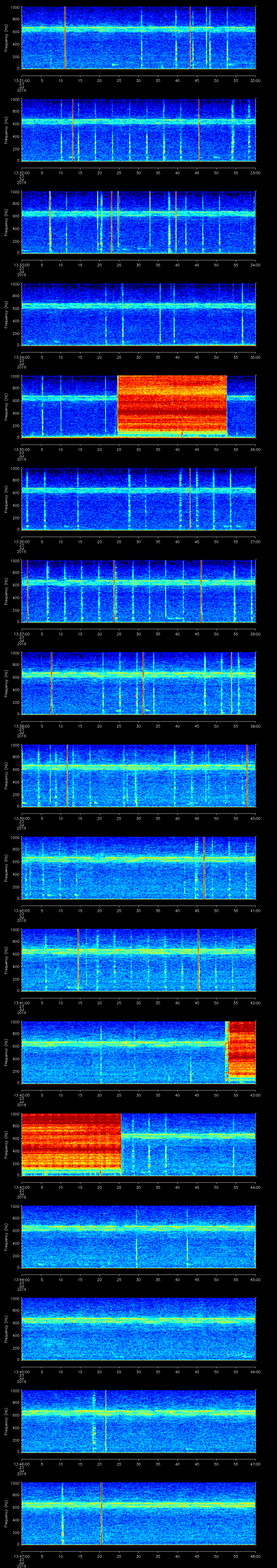The height and width of the screenshot is (1568, 277).
Task: Click the 13:37:00 start time label
Action: (21, 634)
